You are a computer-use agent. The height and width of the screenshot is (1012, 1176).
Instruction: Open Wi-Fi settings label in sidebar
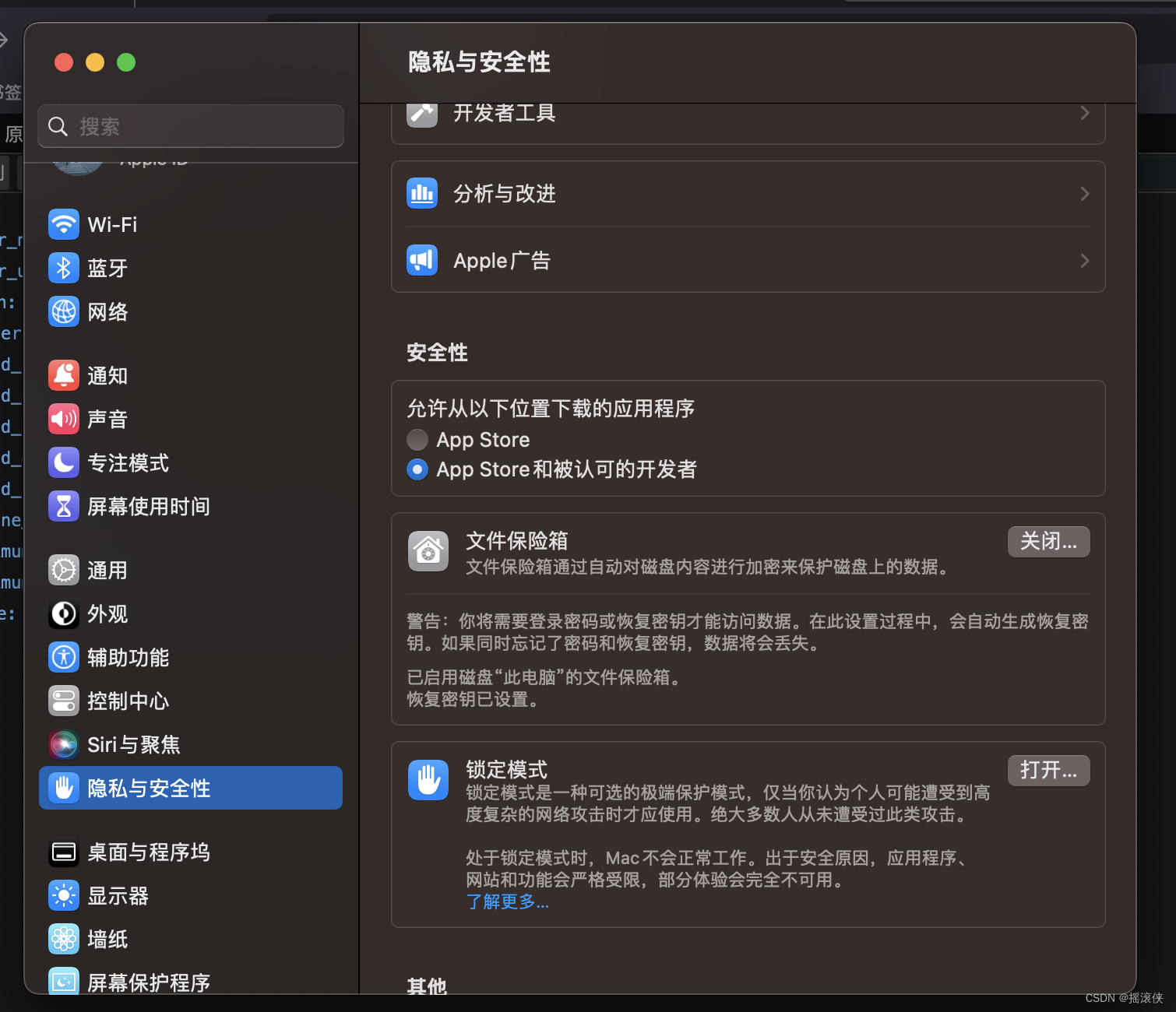click(112, 225)
